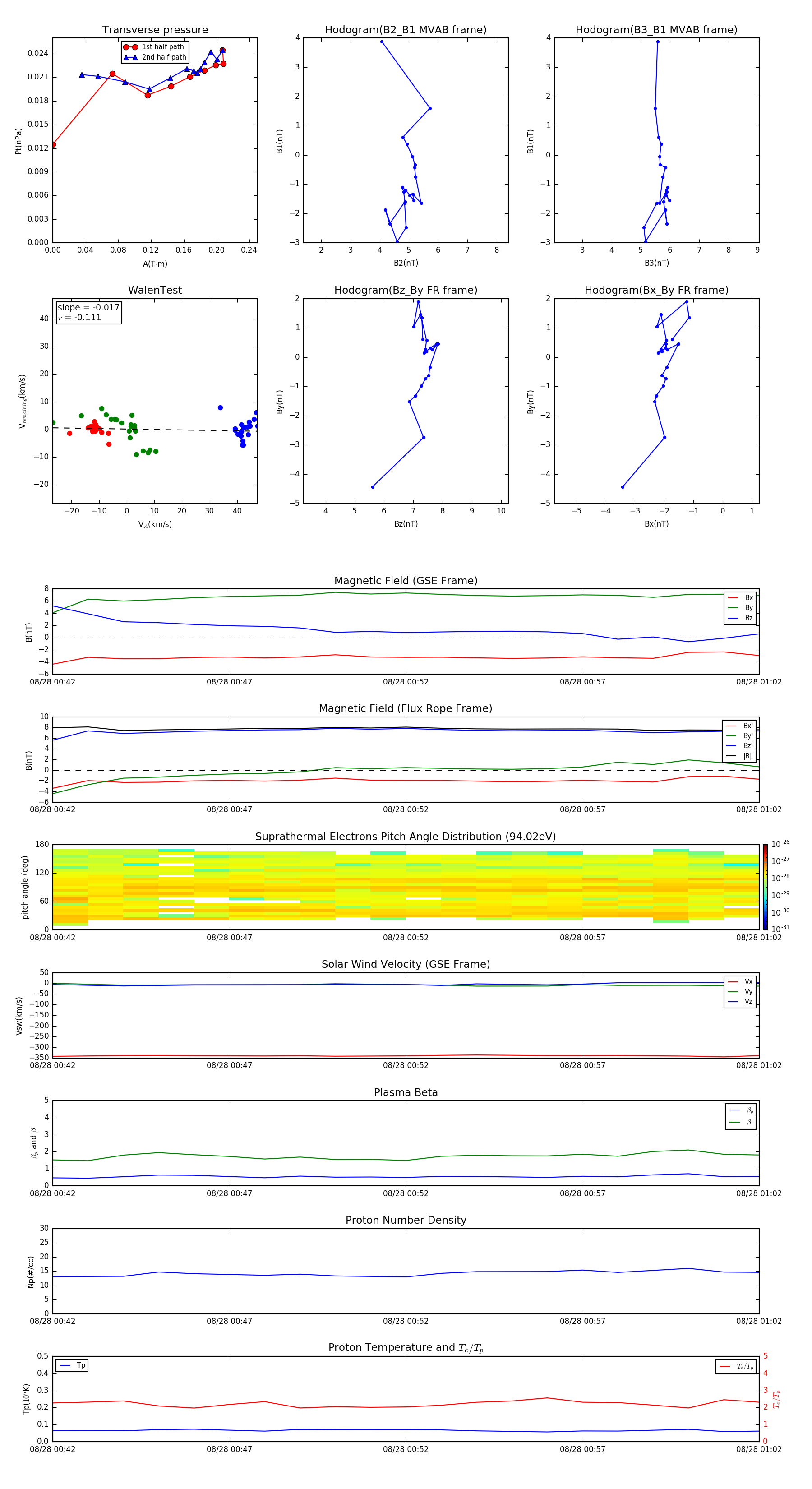
Task: Click the pitch angle color scale bar
Action: [x=765, y=887]
